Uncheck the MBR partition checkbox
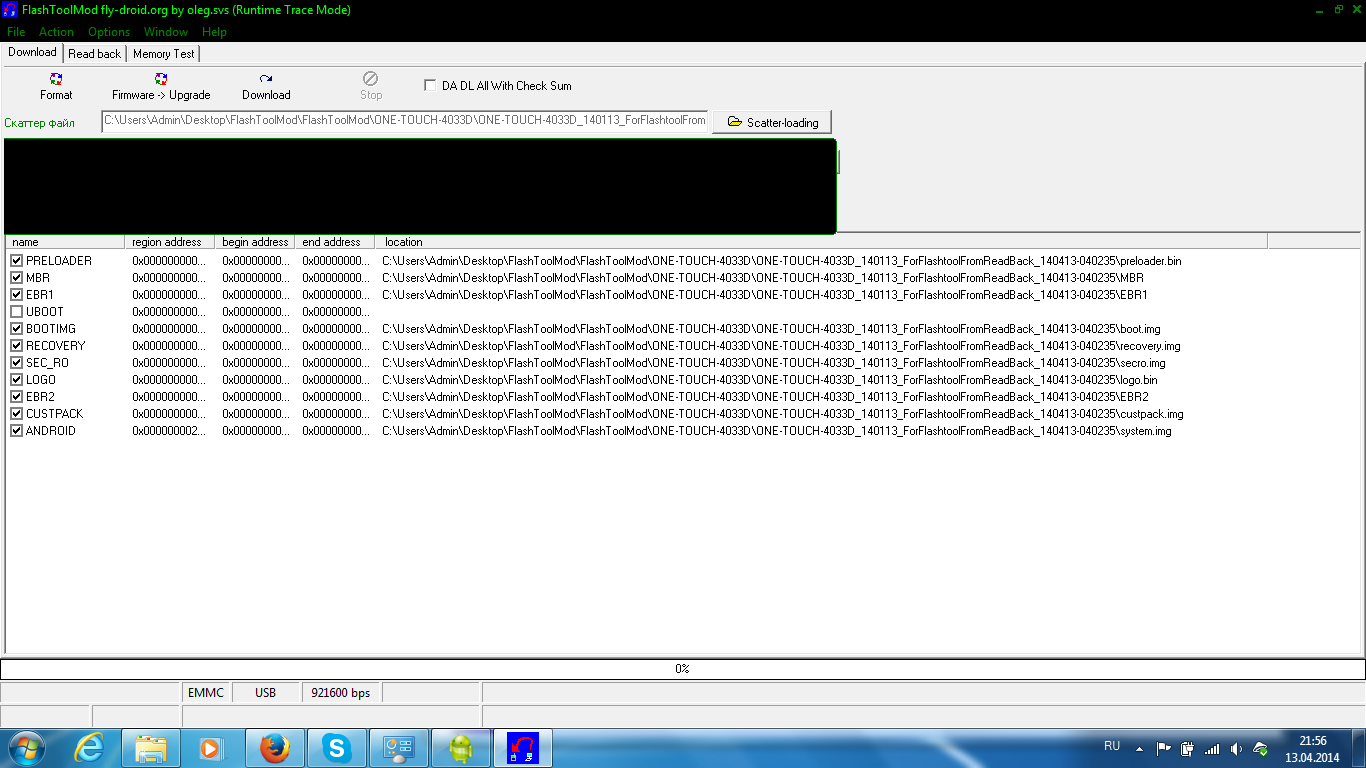Screen dimensions: 1366x768 click(x=16, y=278)
